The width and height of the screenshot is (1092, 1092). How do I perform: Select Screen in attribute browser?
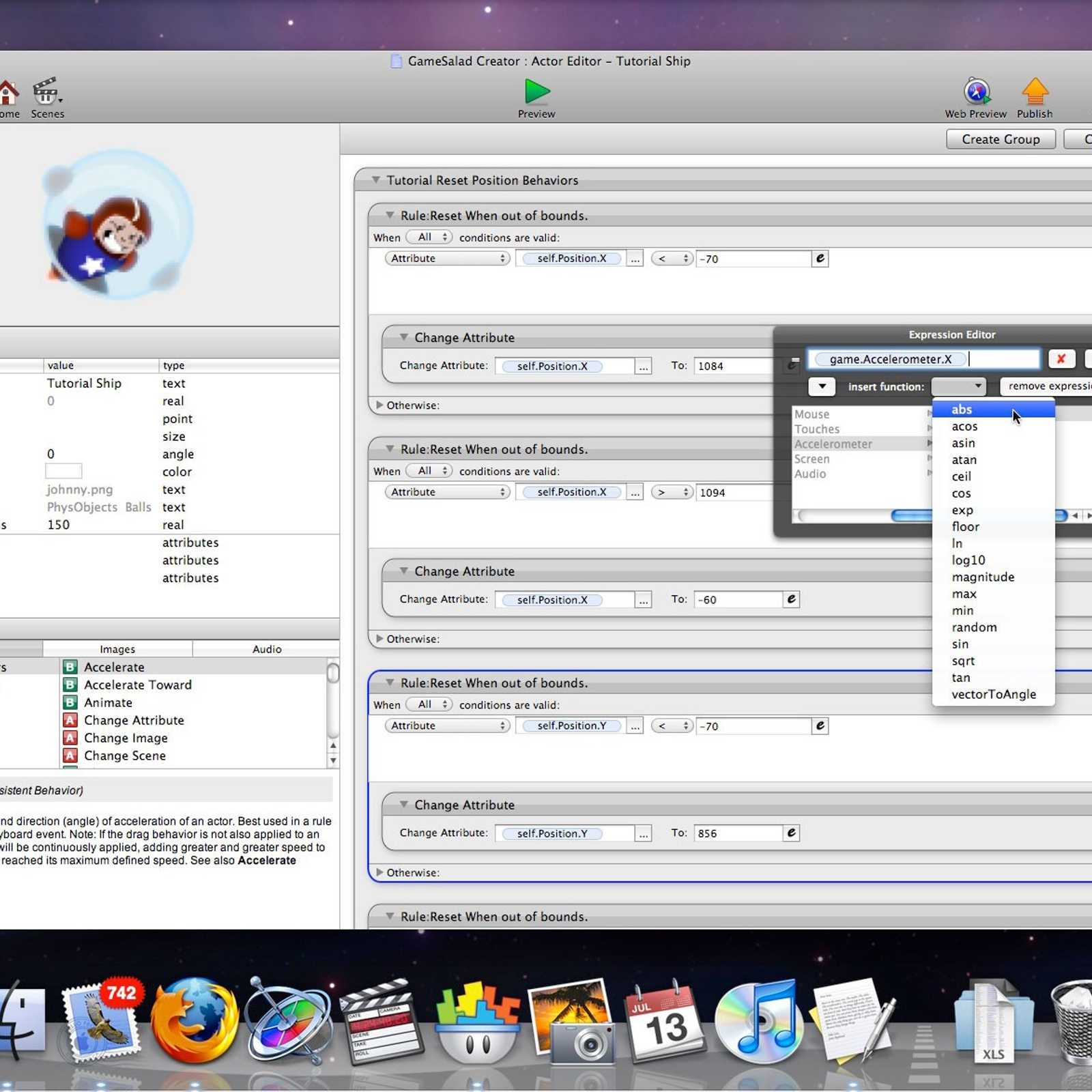(x=863, y=459)
